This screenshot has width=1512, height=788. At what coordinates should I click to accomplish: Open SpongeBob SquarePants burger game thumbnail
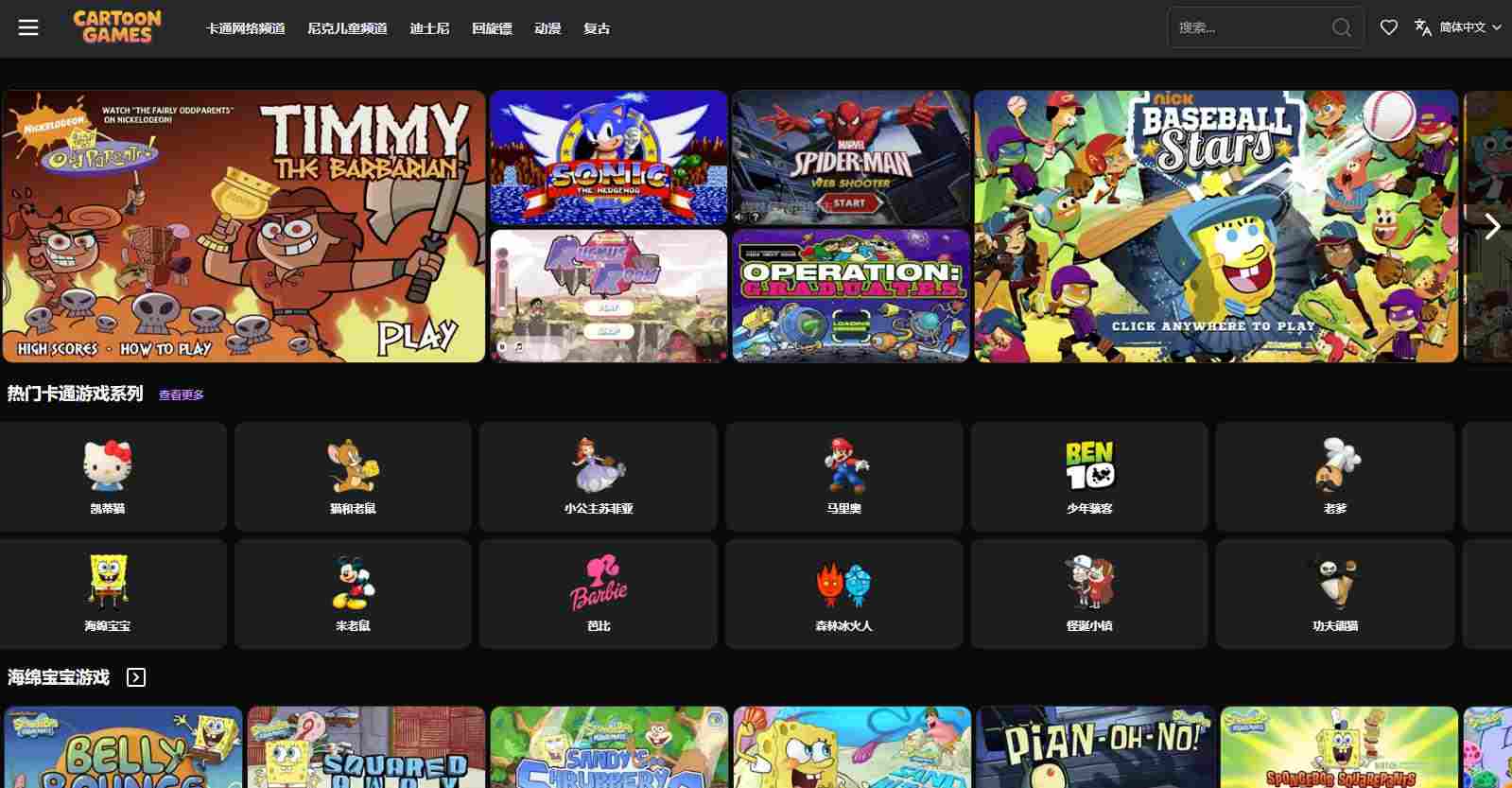tap(1339, 747)
